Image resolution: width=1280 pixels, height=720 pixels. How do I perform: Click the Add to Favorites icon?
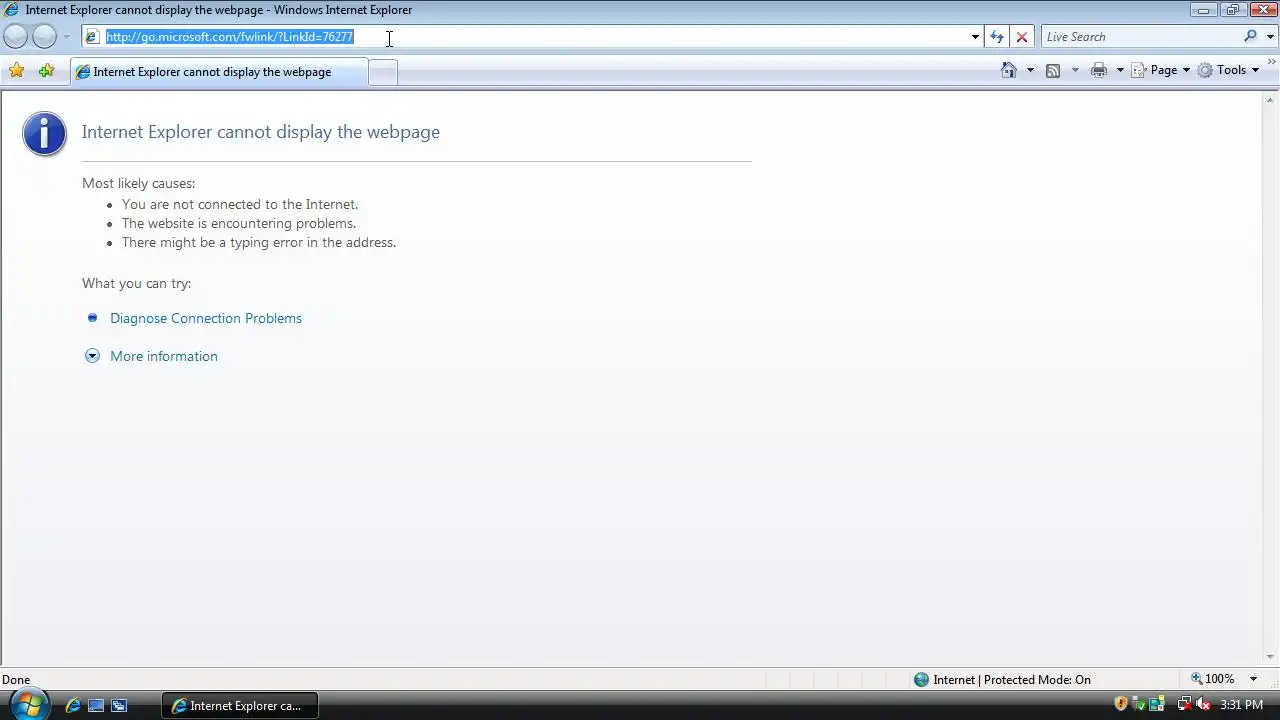[x=46, y=70]
